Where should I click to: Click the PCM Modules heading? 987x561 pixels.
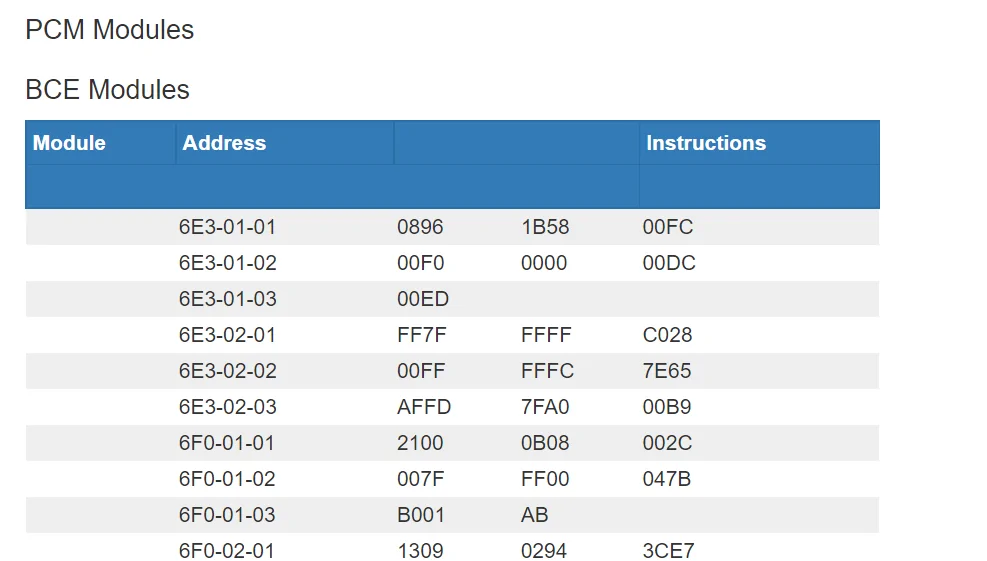coord(109,30)
